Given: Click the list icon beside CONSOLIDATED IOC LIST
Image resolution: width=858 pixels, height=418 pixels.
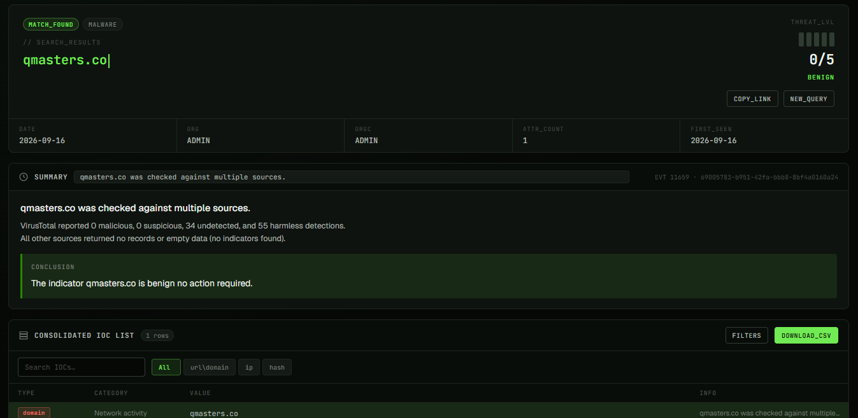Looking at the screenshot, I should point(24,335).
